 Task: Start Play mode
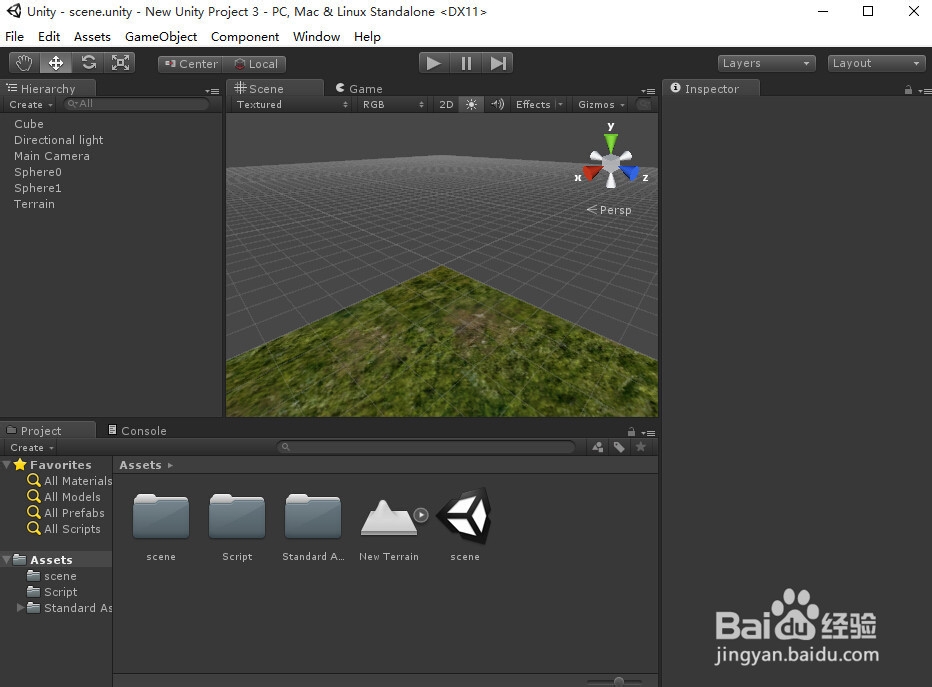tap(434, 63)
